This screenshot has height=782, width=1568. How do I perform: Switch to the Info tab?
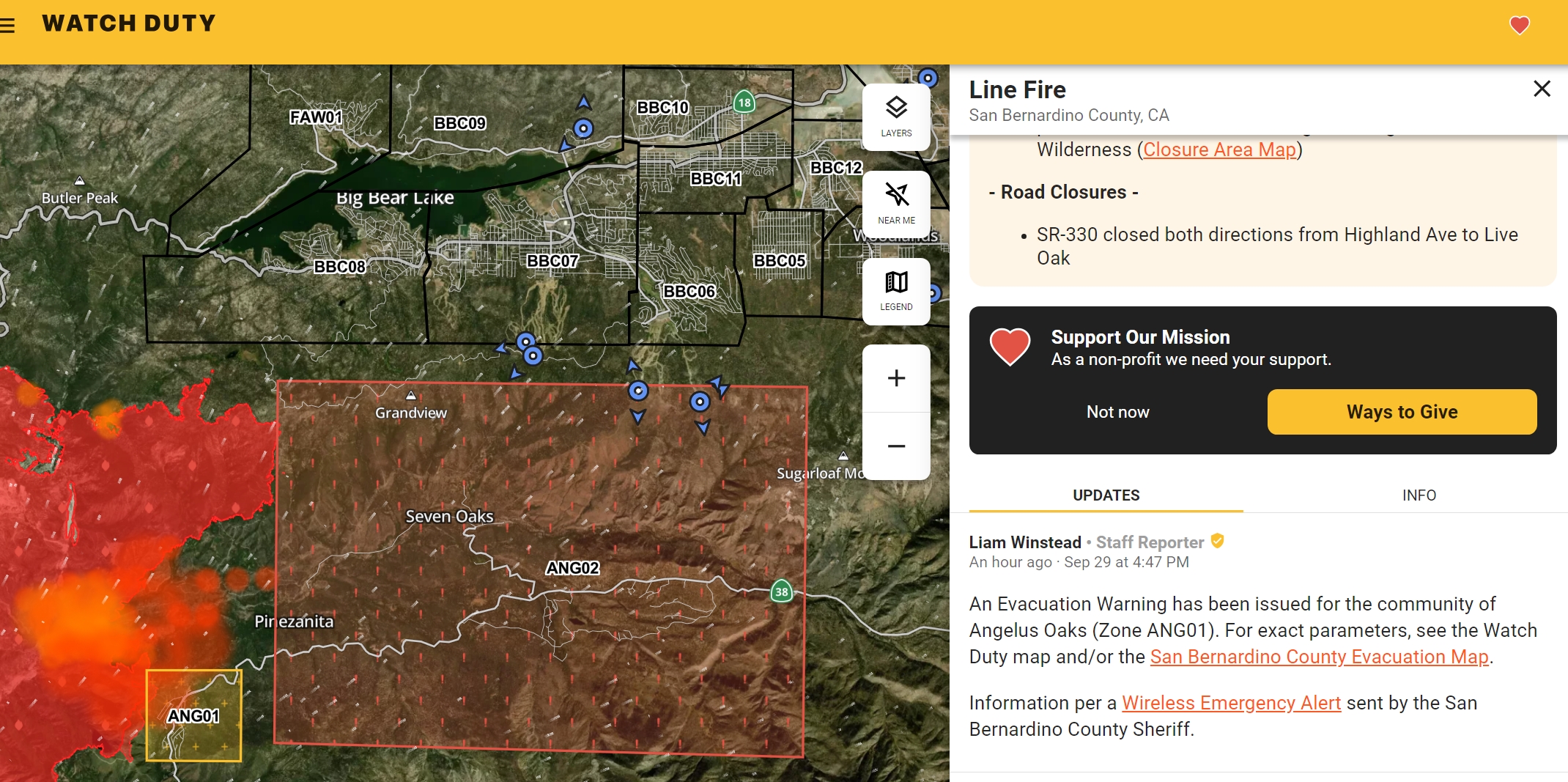coord(1419,495)
